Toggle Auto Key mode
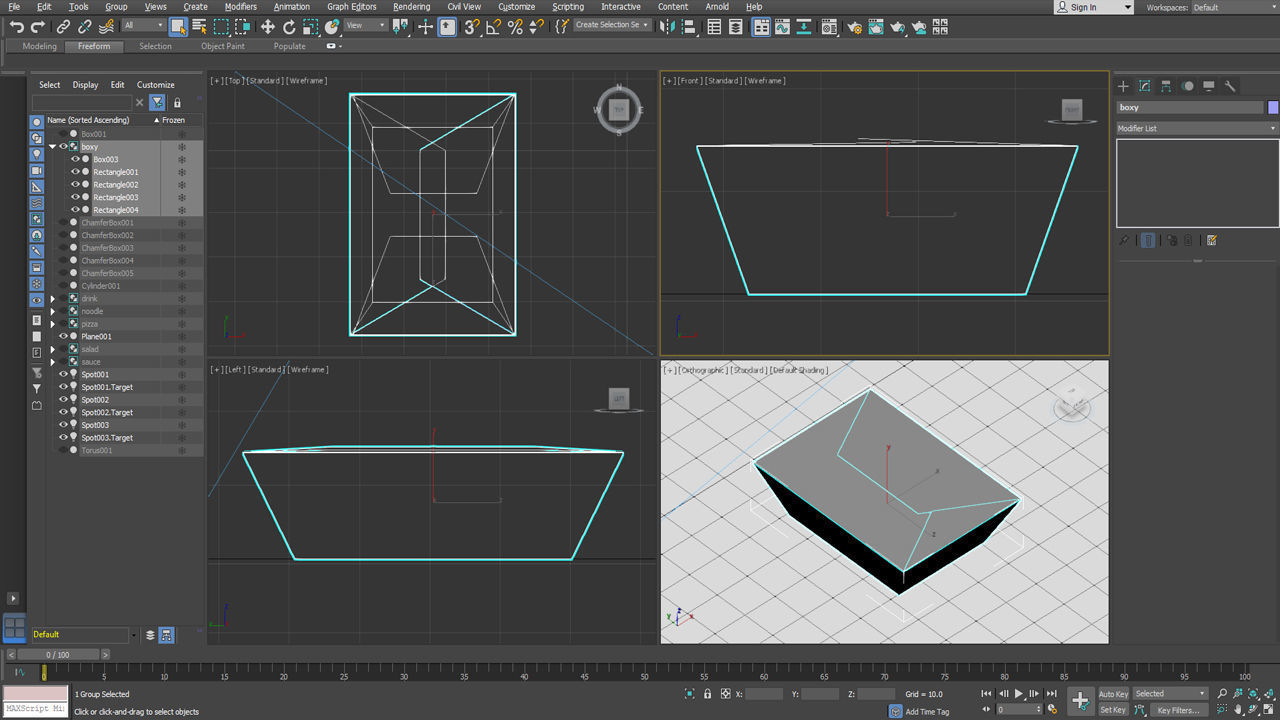Screen dimensions: 1280x720 [x=1113, y=693]
